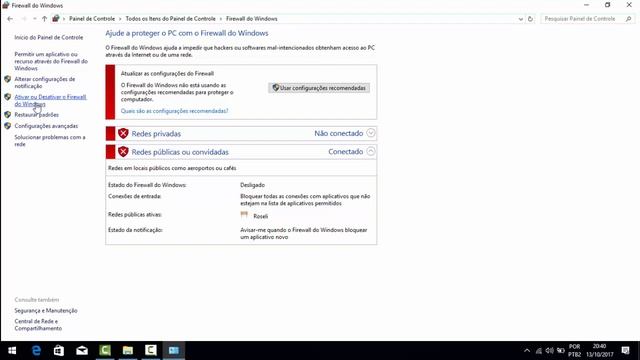Click shield icon beside Configurações avançadas
The width and height of the screenshot is (640, 360).
pyautogui.click(x=7, y=126)
